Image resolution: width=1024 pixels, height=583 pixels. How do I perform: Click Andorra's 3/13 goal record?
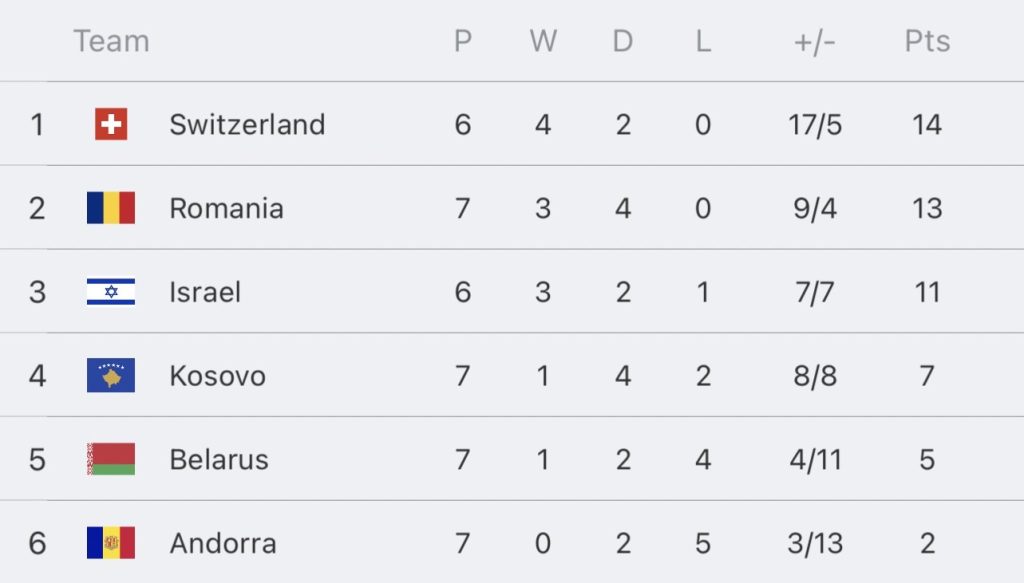[815, 543]
